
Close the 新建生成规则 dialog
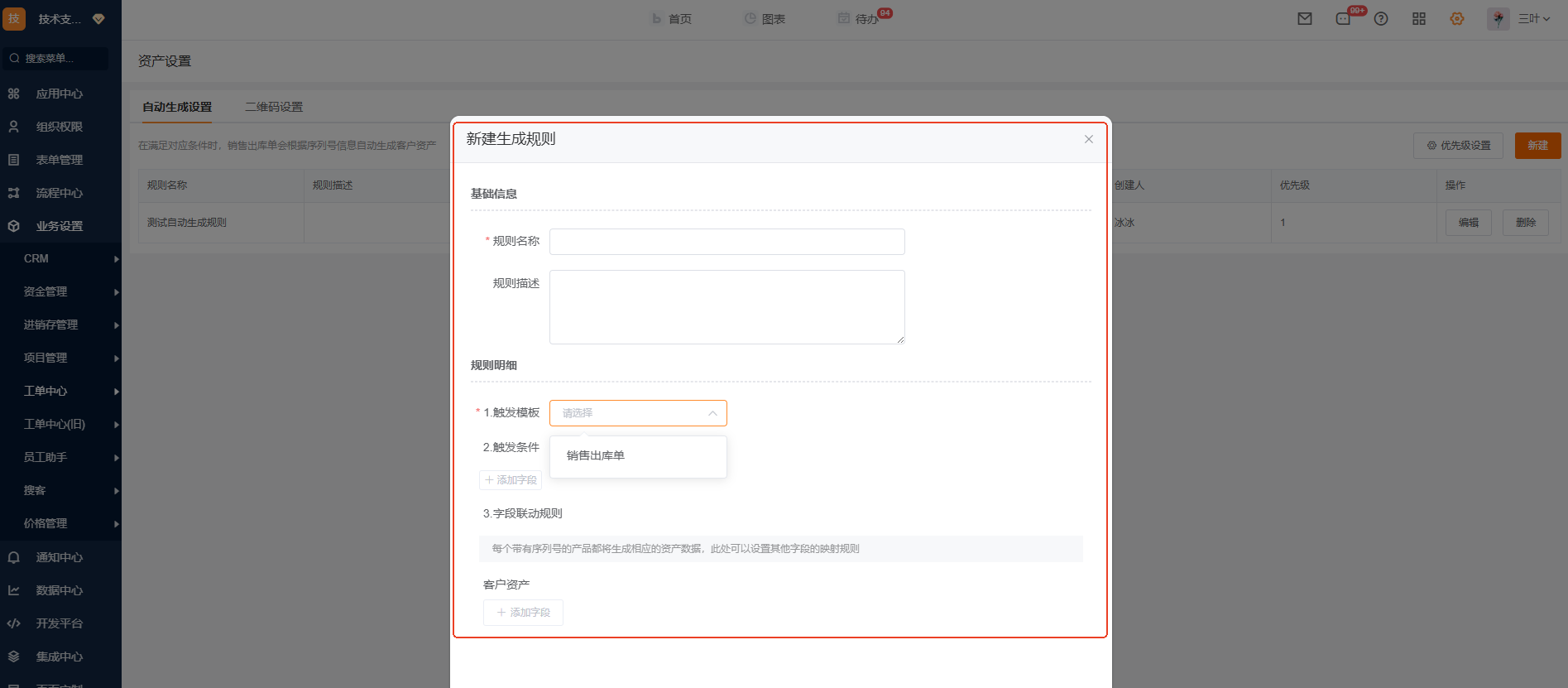pos(1089,139)
